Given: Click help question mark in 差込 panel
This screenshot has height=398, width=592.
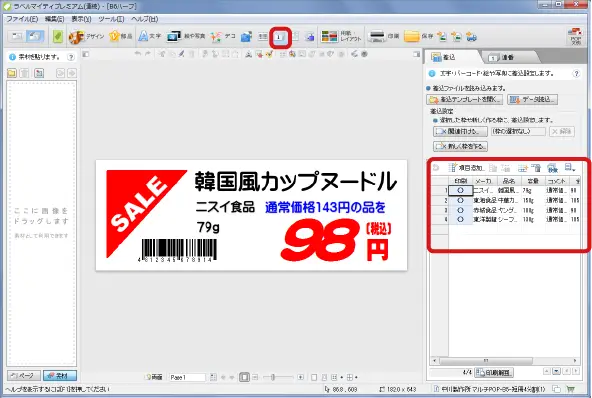Looking at the screenshot, I should click(576, 74).
